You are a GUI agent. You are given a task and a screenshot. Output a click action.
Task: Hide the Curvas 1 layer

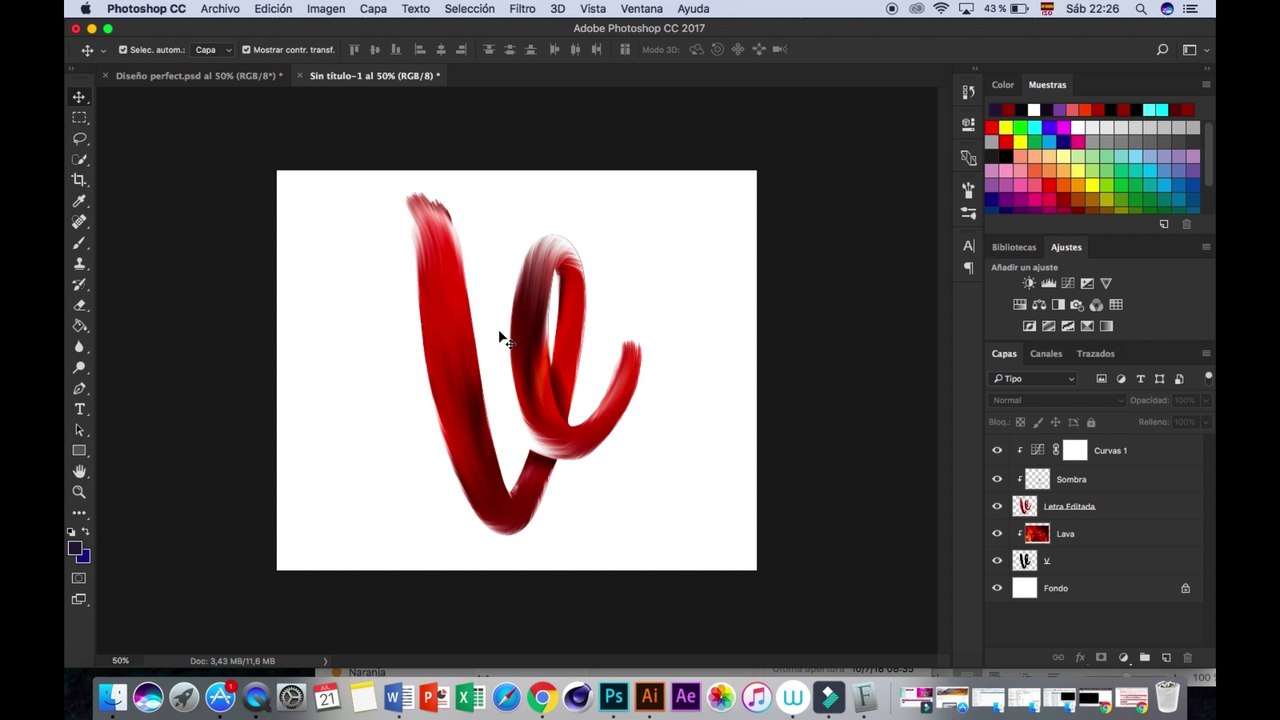click(x=997, y=451)
